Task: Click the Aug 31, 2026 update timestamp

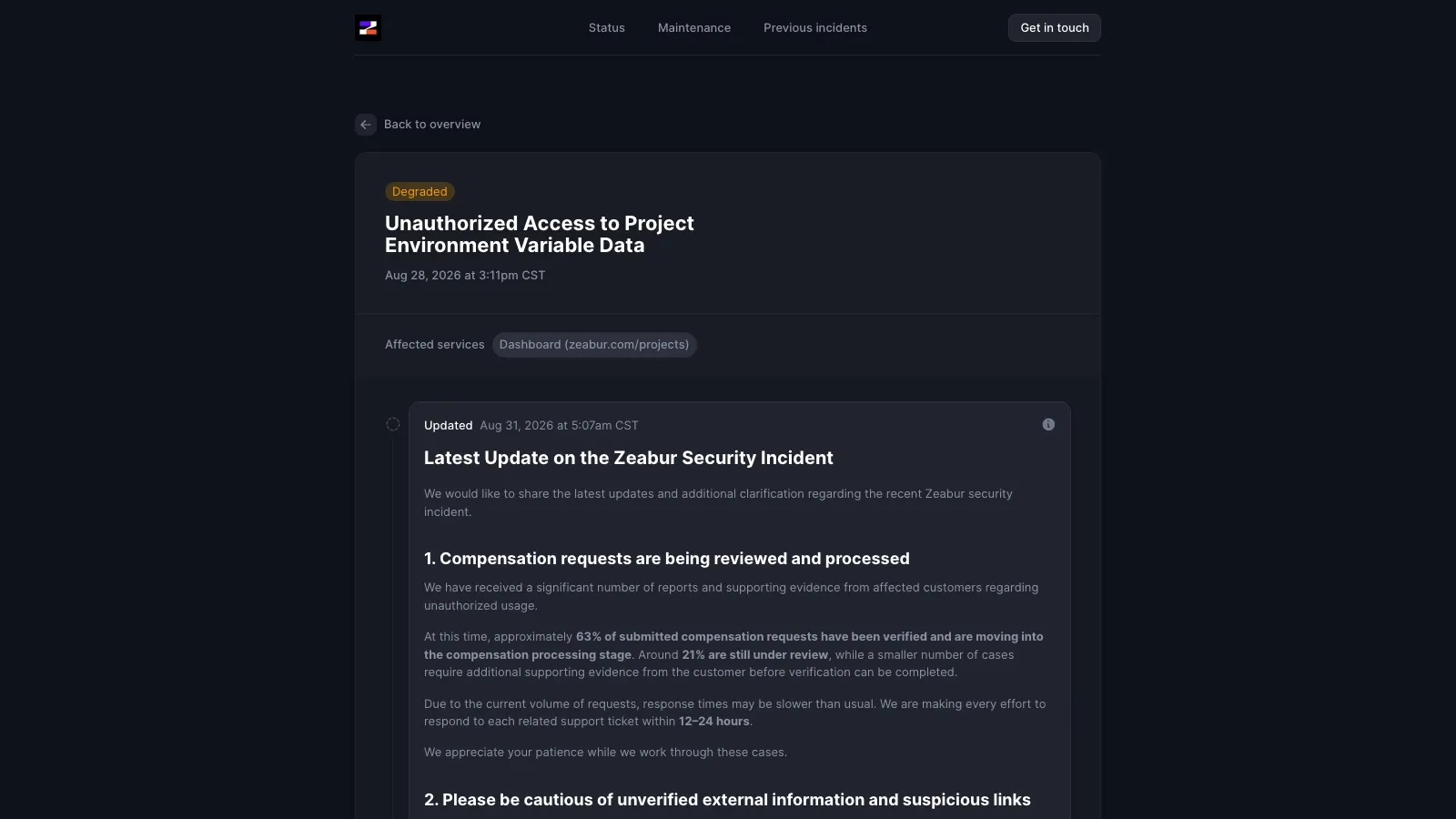Action: click(x=560, y=426)
